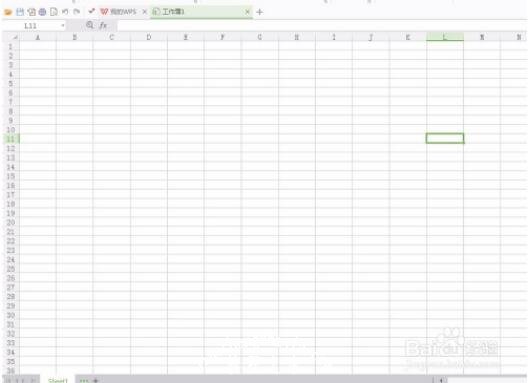Select row 20 header
This screenshot has width=528, height=383.
point(11,222)
